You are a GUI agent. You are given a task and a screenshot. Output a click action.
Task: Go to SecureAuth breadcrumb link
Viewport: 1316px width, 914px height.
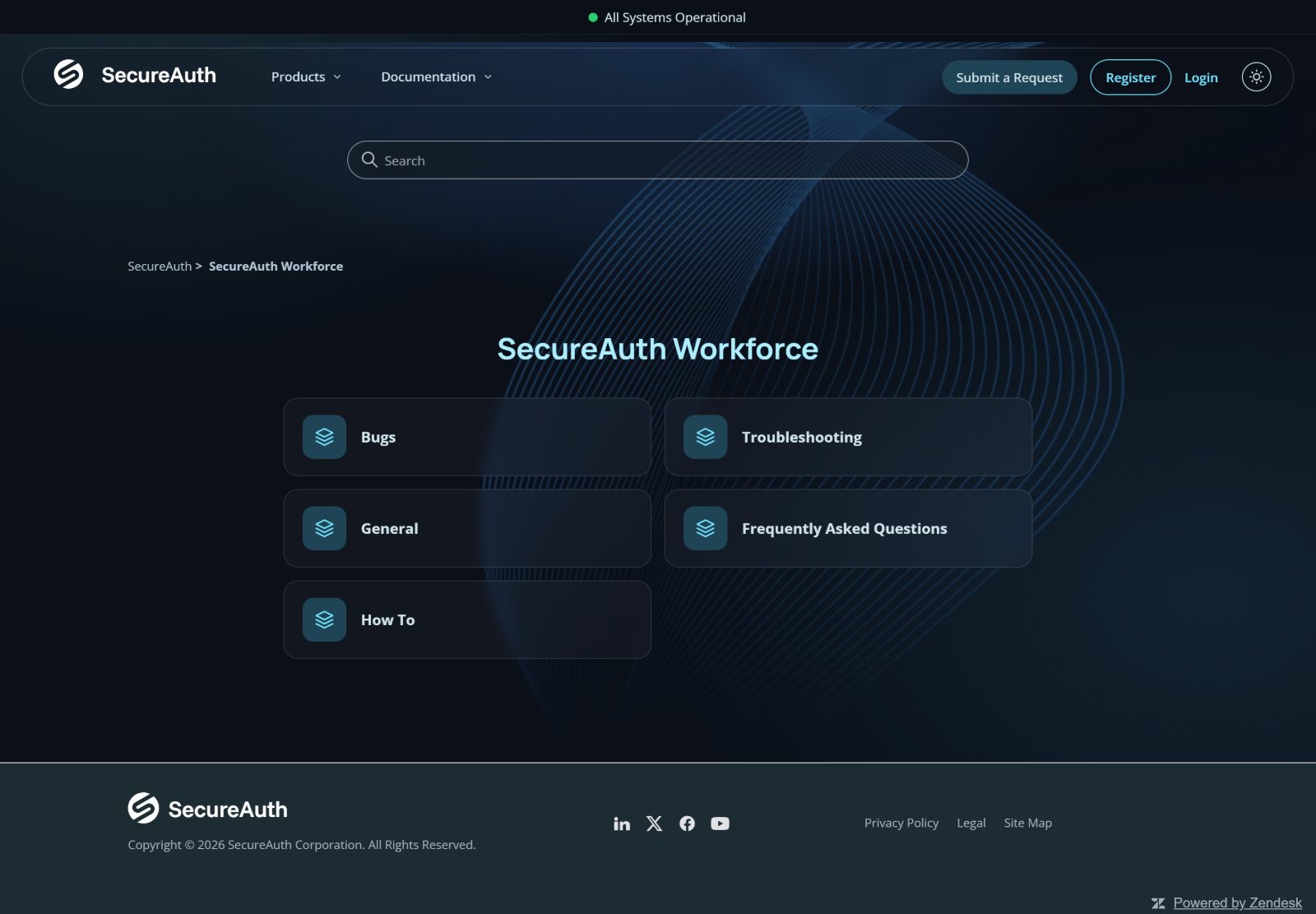click(160, 267)
